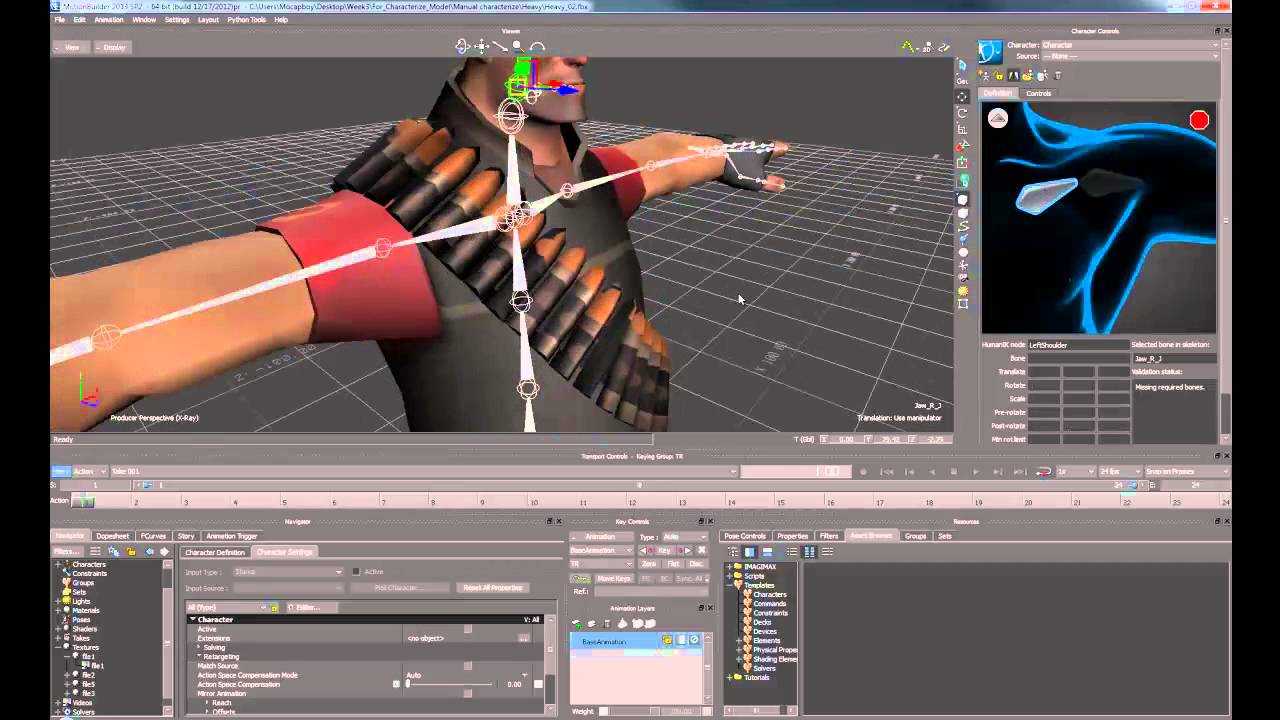
Task: Switch to the Story tab
Action: point(186,536)
